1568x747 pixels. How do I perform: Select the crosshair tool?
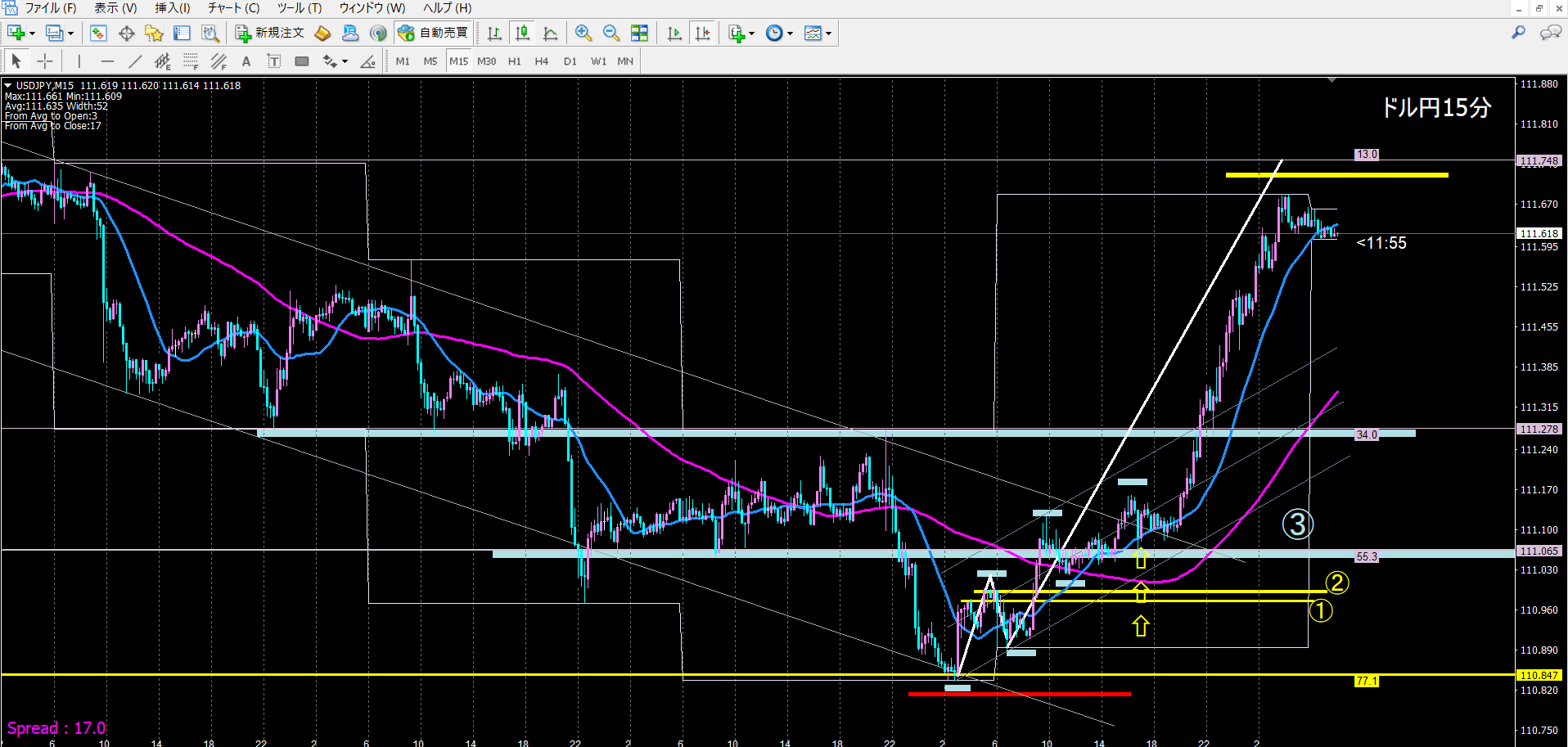[x=45, y=61]
